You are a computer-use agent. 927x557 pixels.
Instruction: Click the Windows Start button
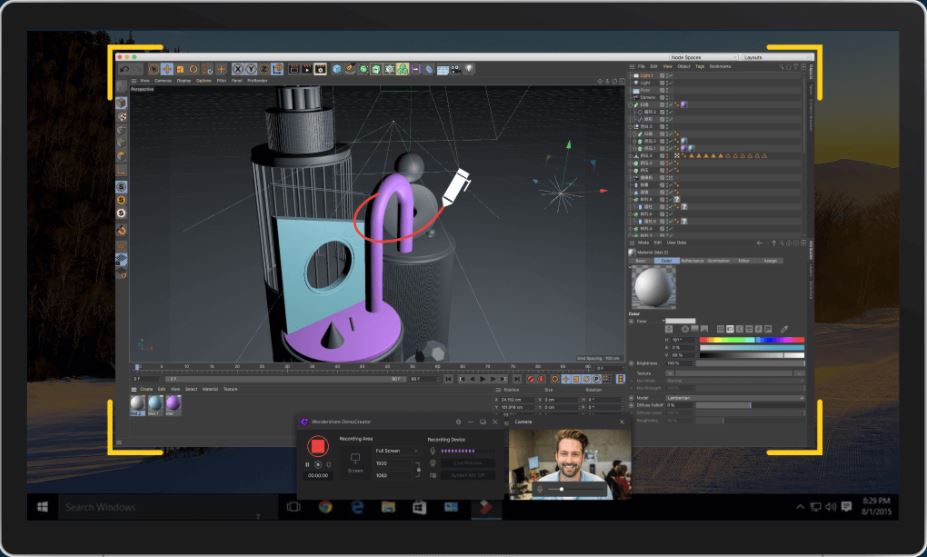tap(43, 507)
